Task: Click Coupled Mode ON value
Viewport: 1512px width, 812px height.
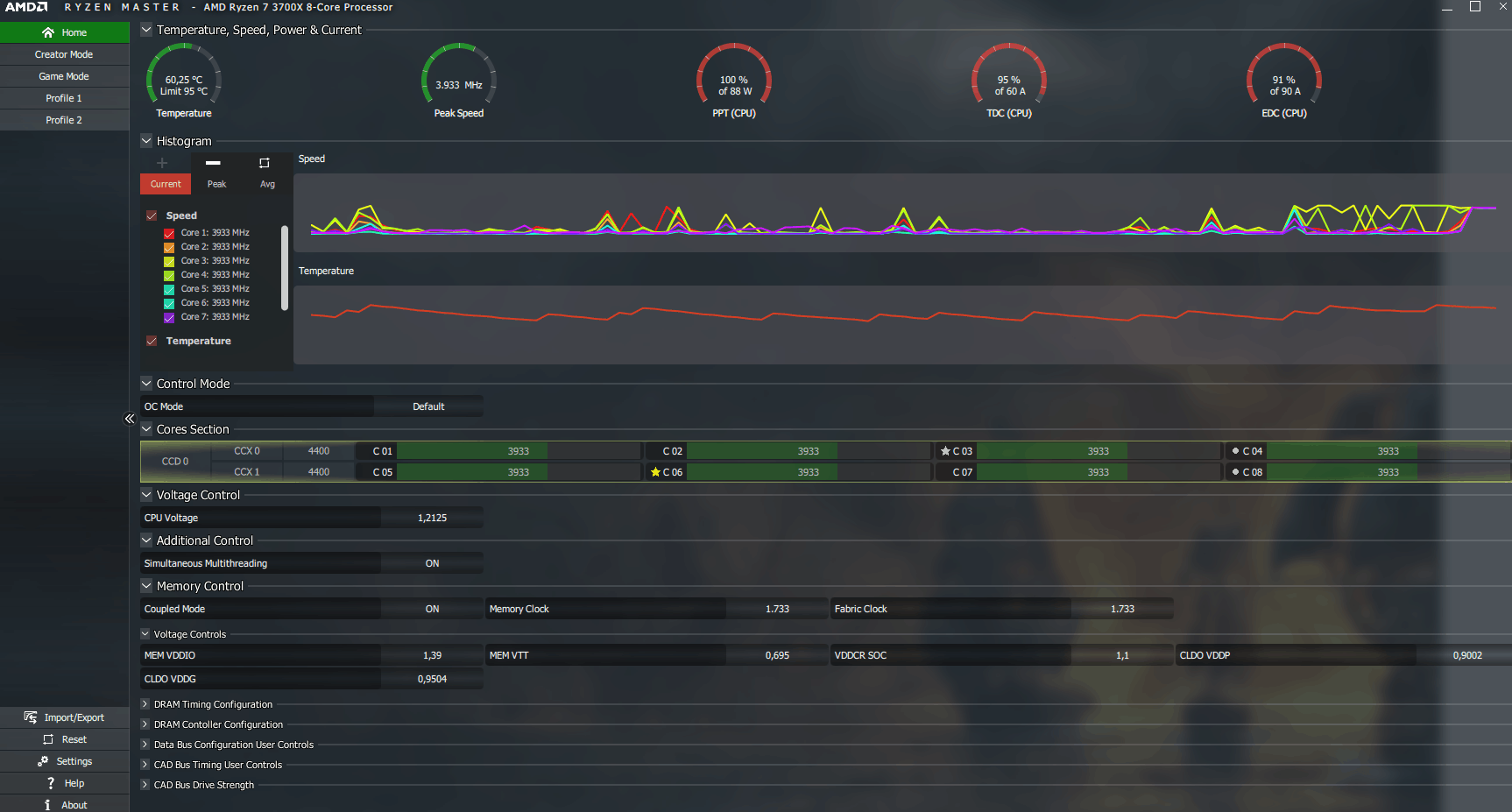Action: [x=432, y=609]
